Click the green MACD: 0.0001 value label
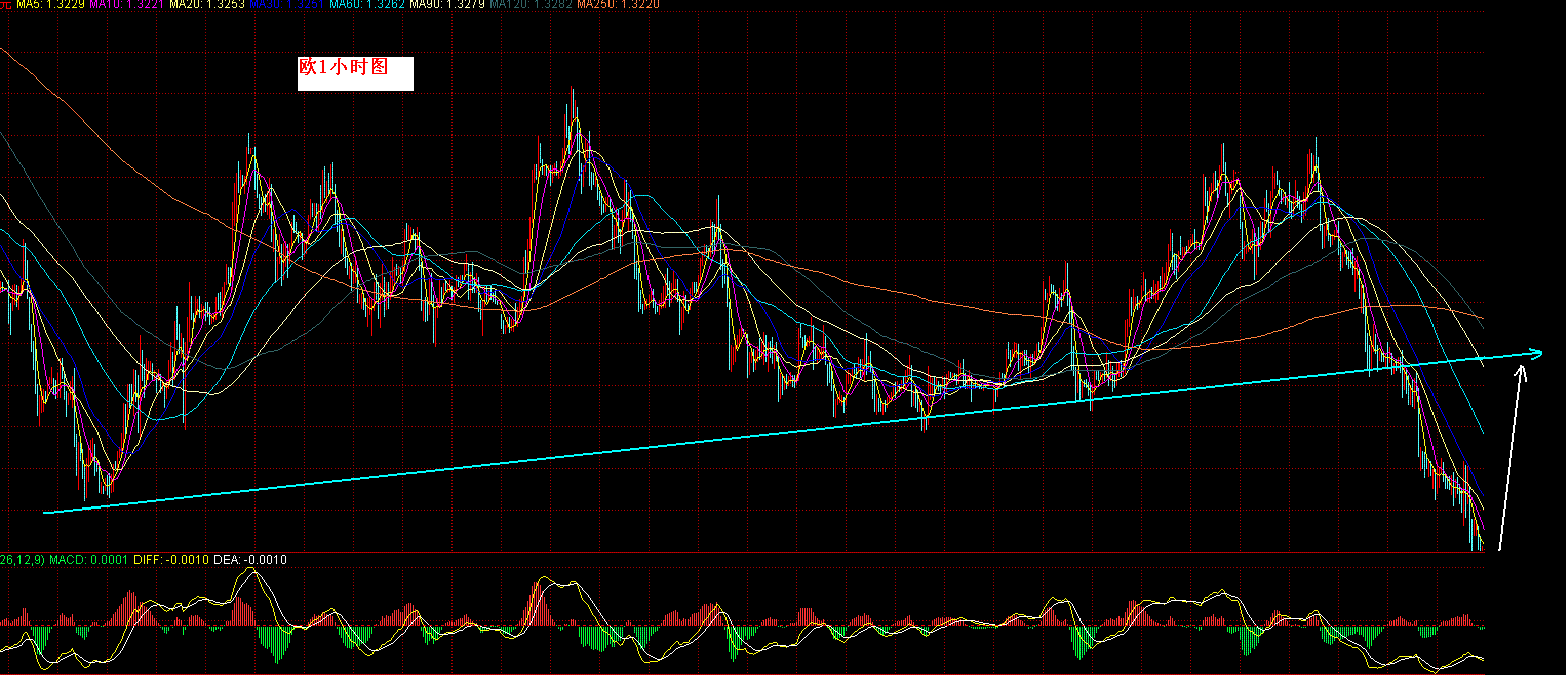The image size is (1566, 676). point(88,560)
